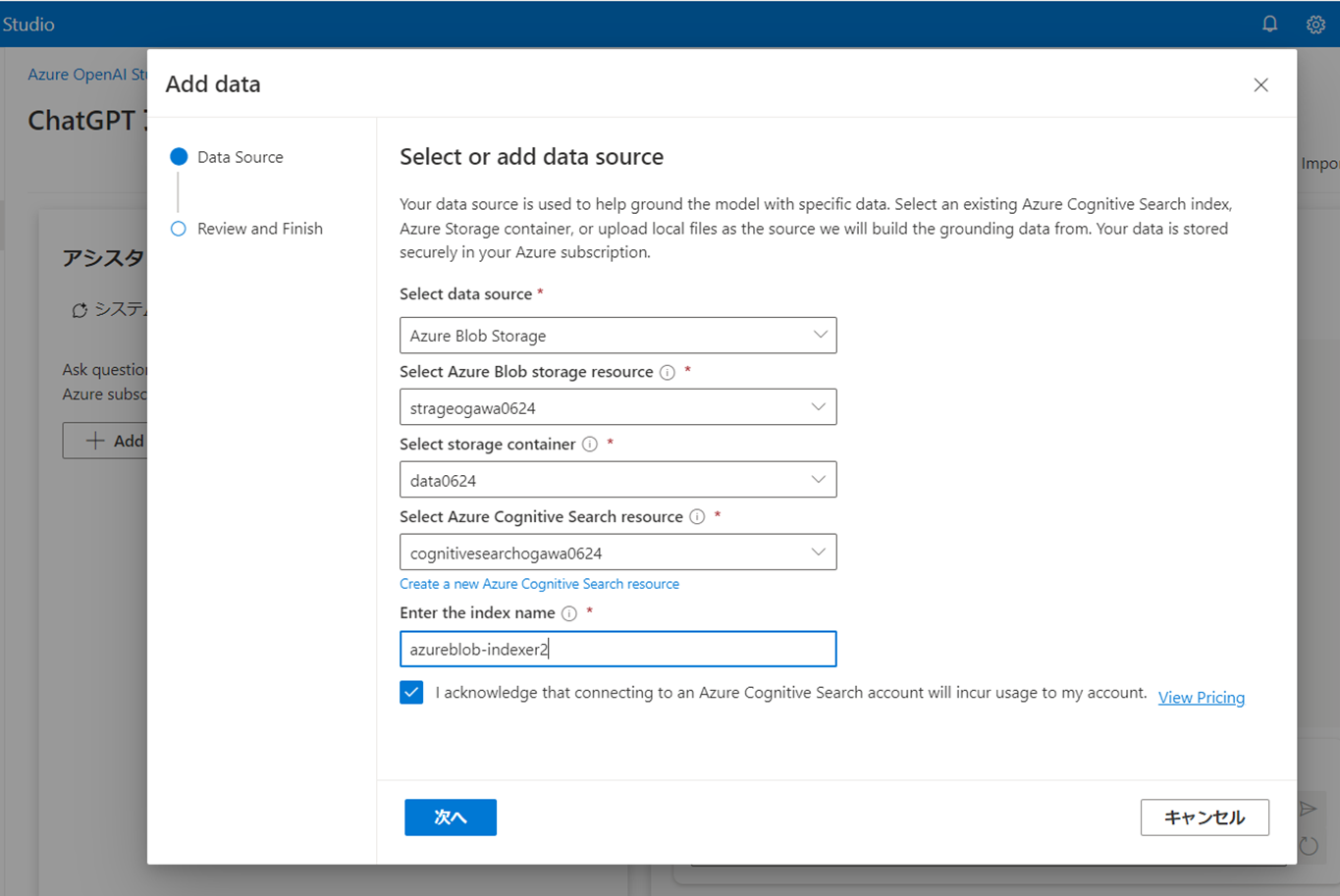Viewport: 1340px width, 896px height.
Task: Open the tooltip icon for Azure Cognitive Search resource
Action: coord(697,516)
